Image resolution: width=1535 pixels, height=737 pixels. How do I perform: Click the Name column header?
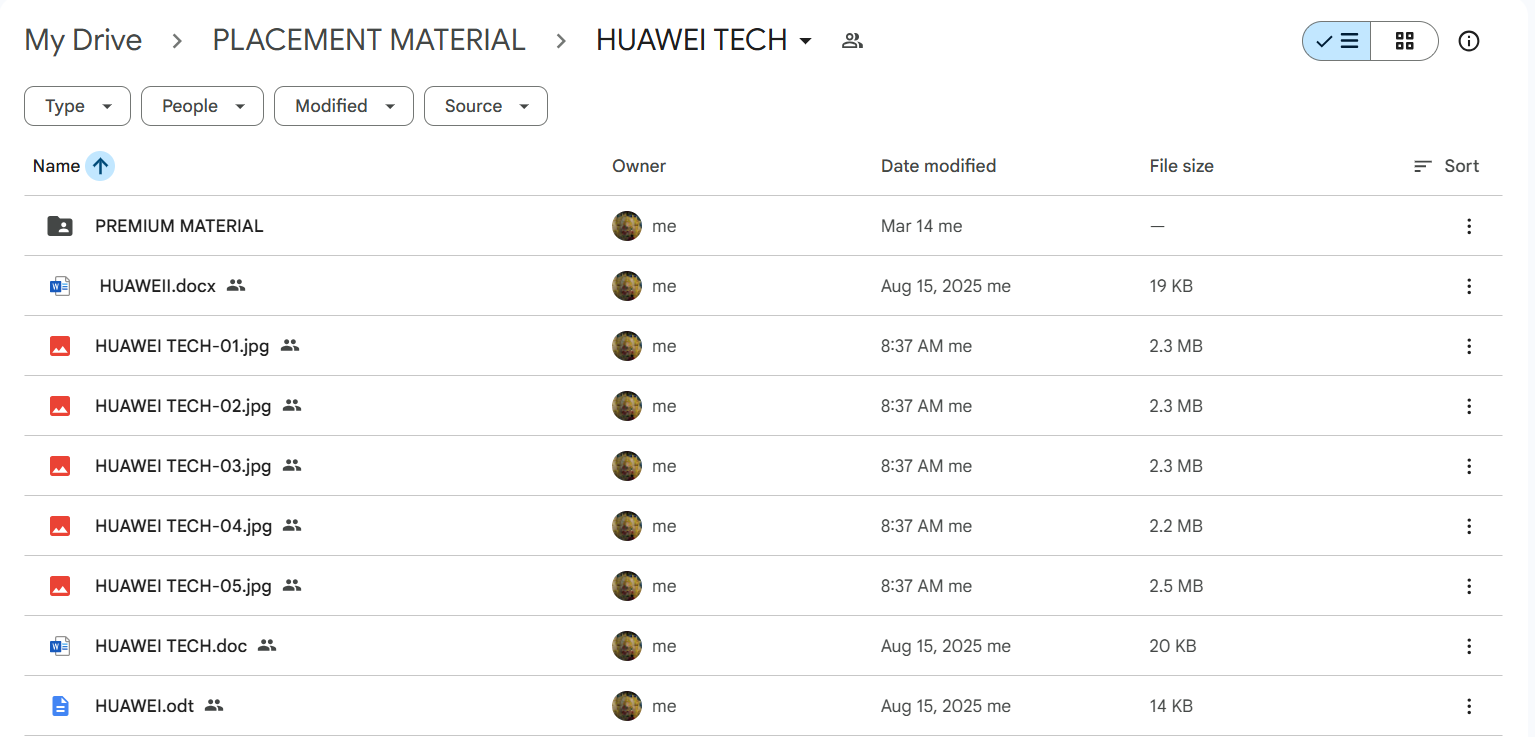(56, 166)
